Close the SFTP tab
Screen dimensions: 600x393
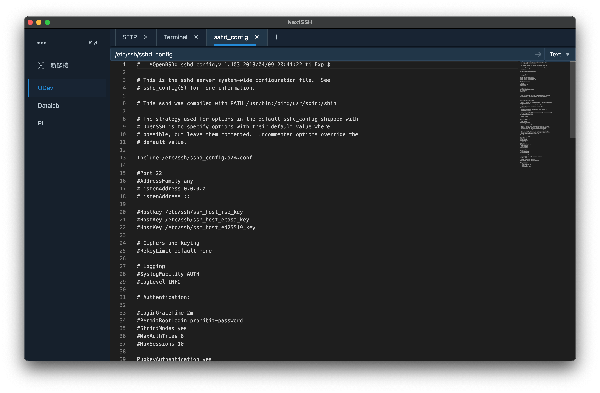pyautogui.click(x=145, y=37)
